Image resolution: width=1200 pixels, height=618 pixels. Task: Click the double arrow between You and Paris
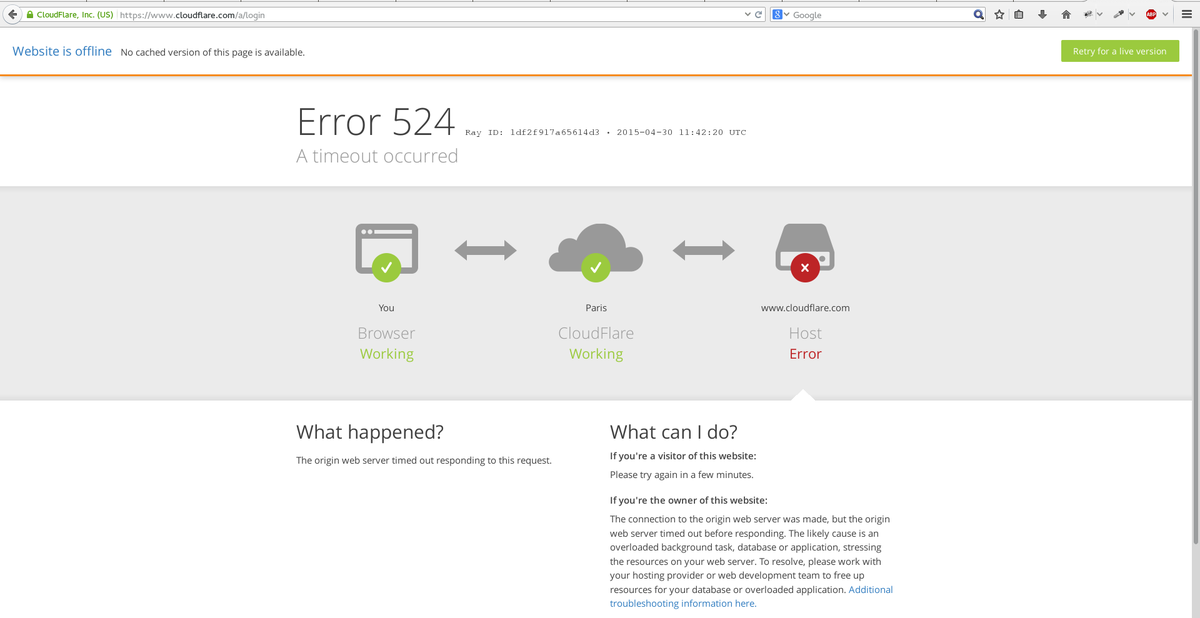pyautogui.click(x=486, y=250)
